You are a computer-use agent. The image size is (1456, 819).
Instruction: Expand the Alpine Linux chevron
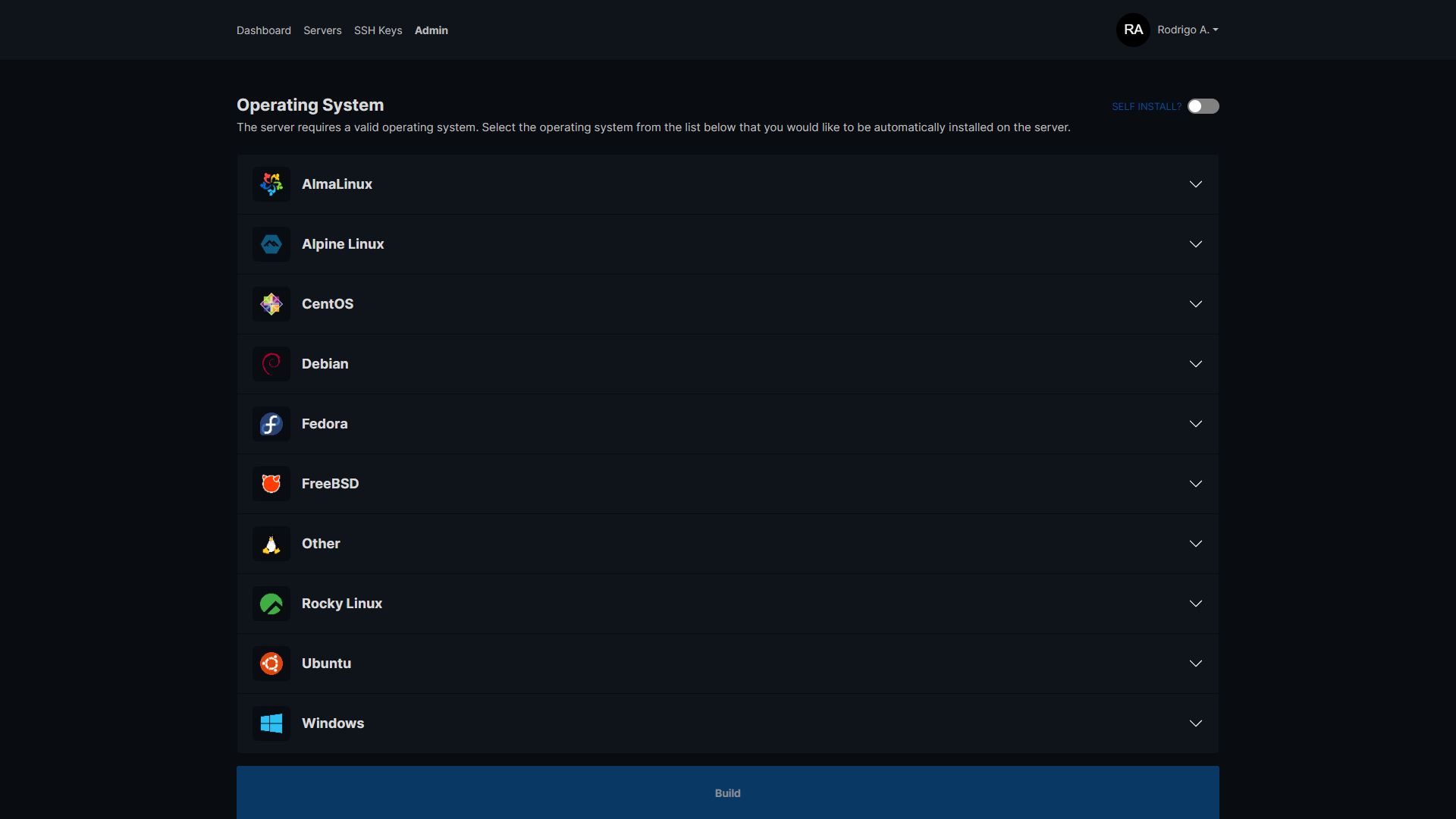(1196, 244)
